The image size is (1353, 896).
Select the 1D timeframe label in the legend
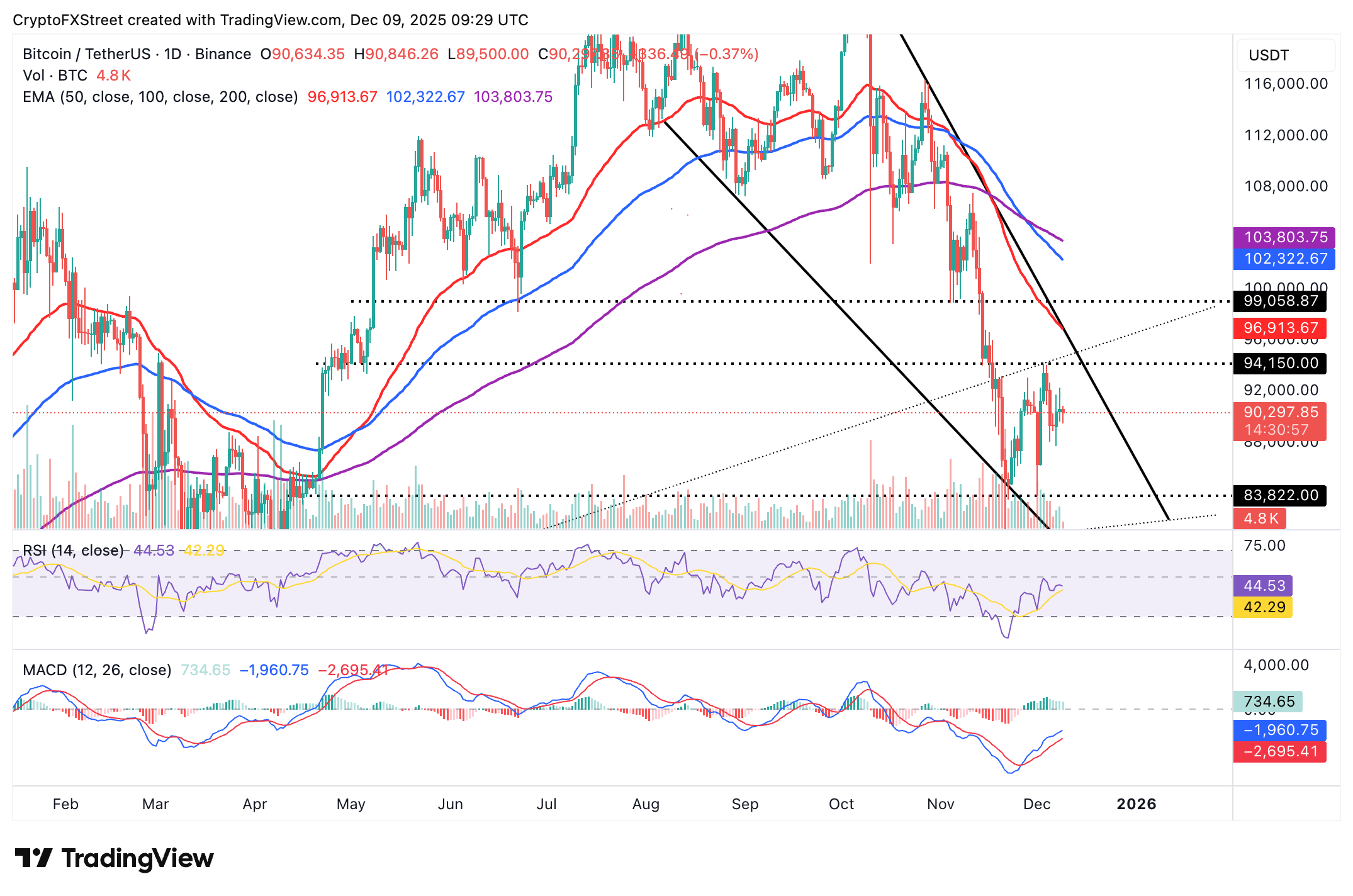click(x=171, y=54)
